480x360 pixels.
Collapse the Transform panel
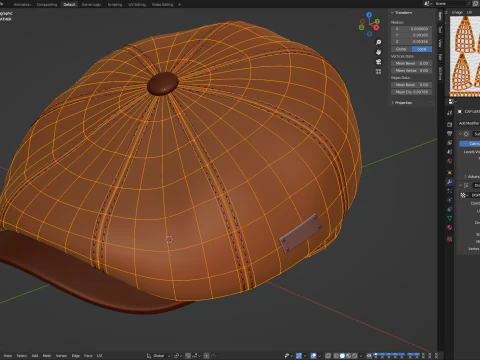[x=392, y=13]
